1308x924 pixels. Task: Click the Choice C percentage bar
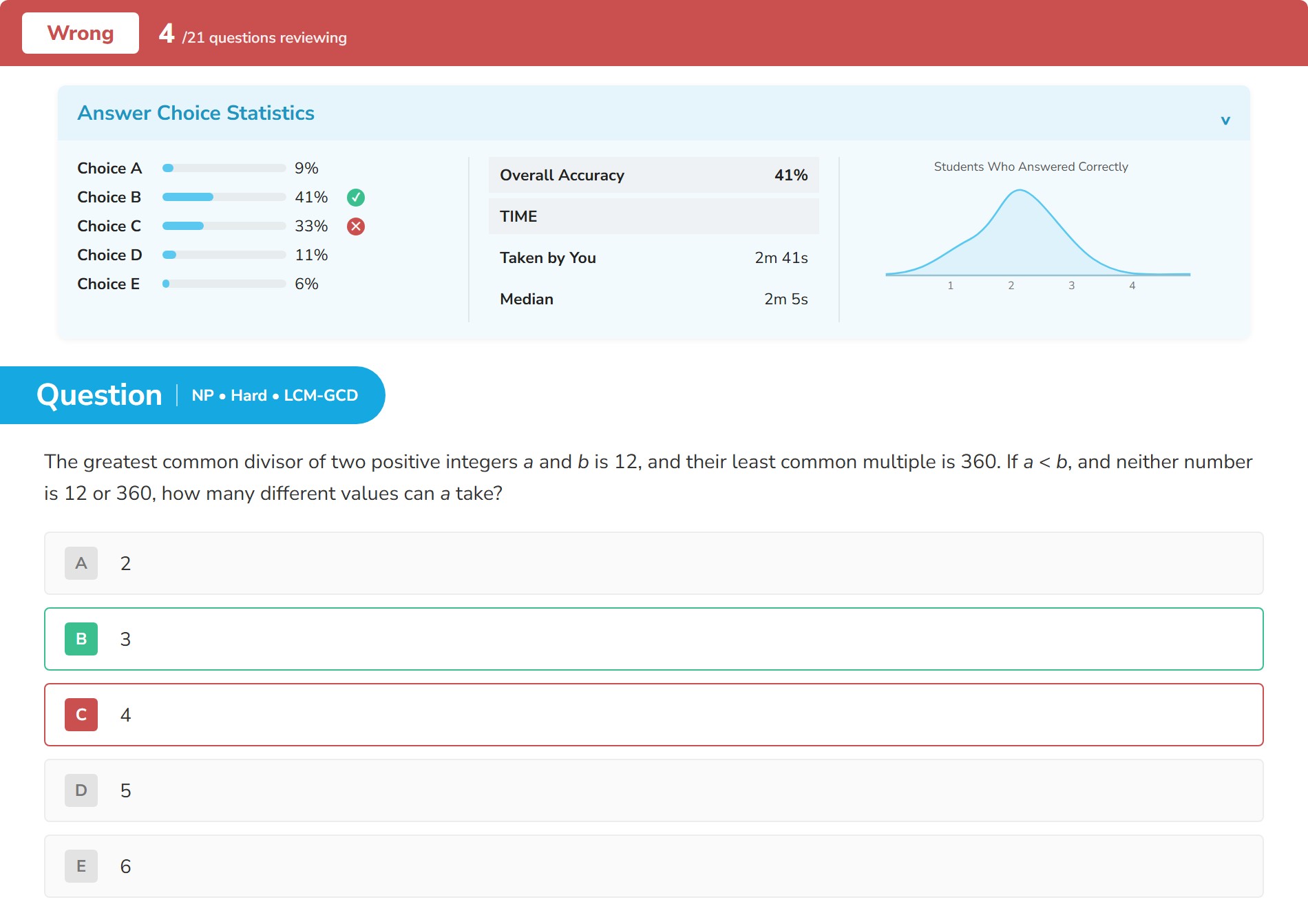(224, 226)
